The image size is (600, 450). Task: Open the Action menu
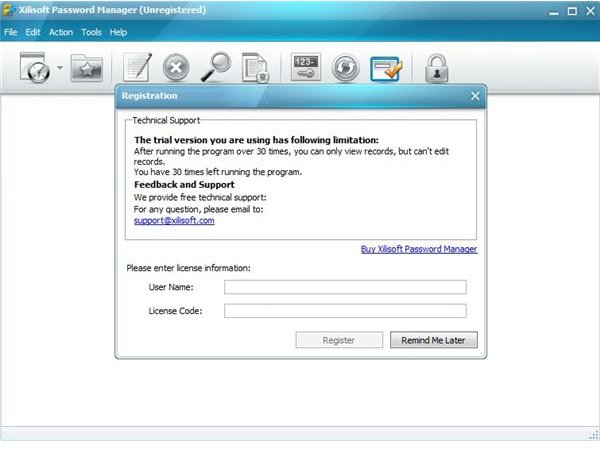pos(61,32)
